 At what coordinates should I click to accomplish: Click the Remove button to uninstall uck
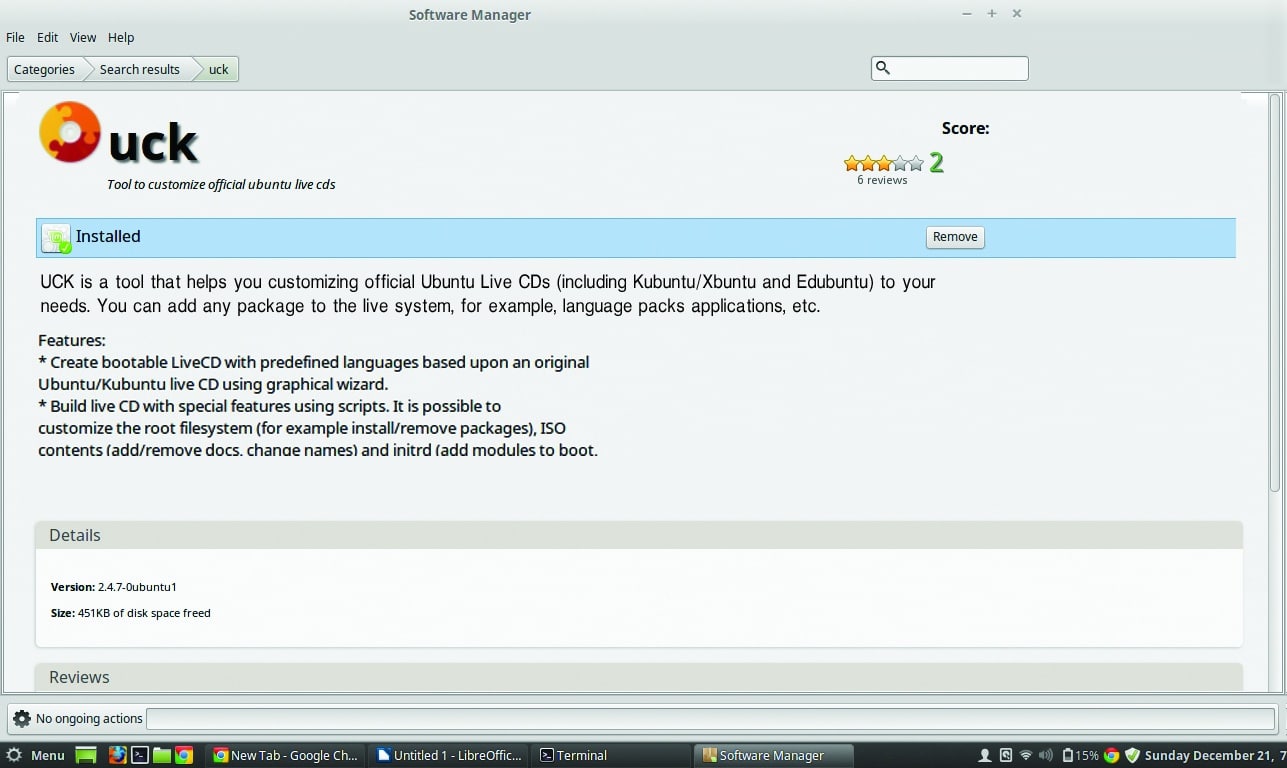954,237
